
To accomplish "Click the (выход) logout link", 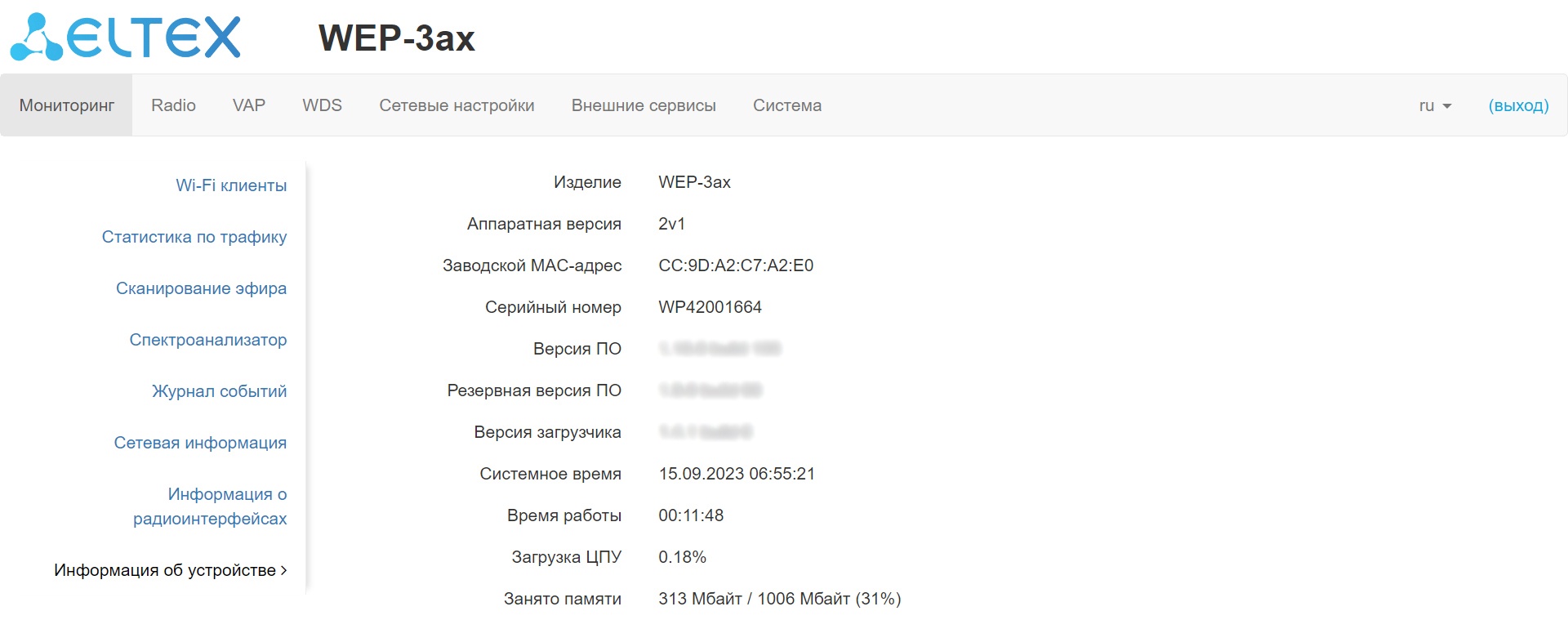I will pos(1518,105).
